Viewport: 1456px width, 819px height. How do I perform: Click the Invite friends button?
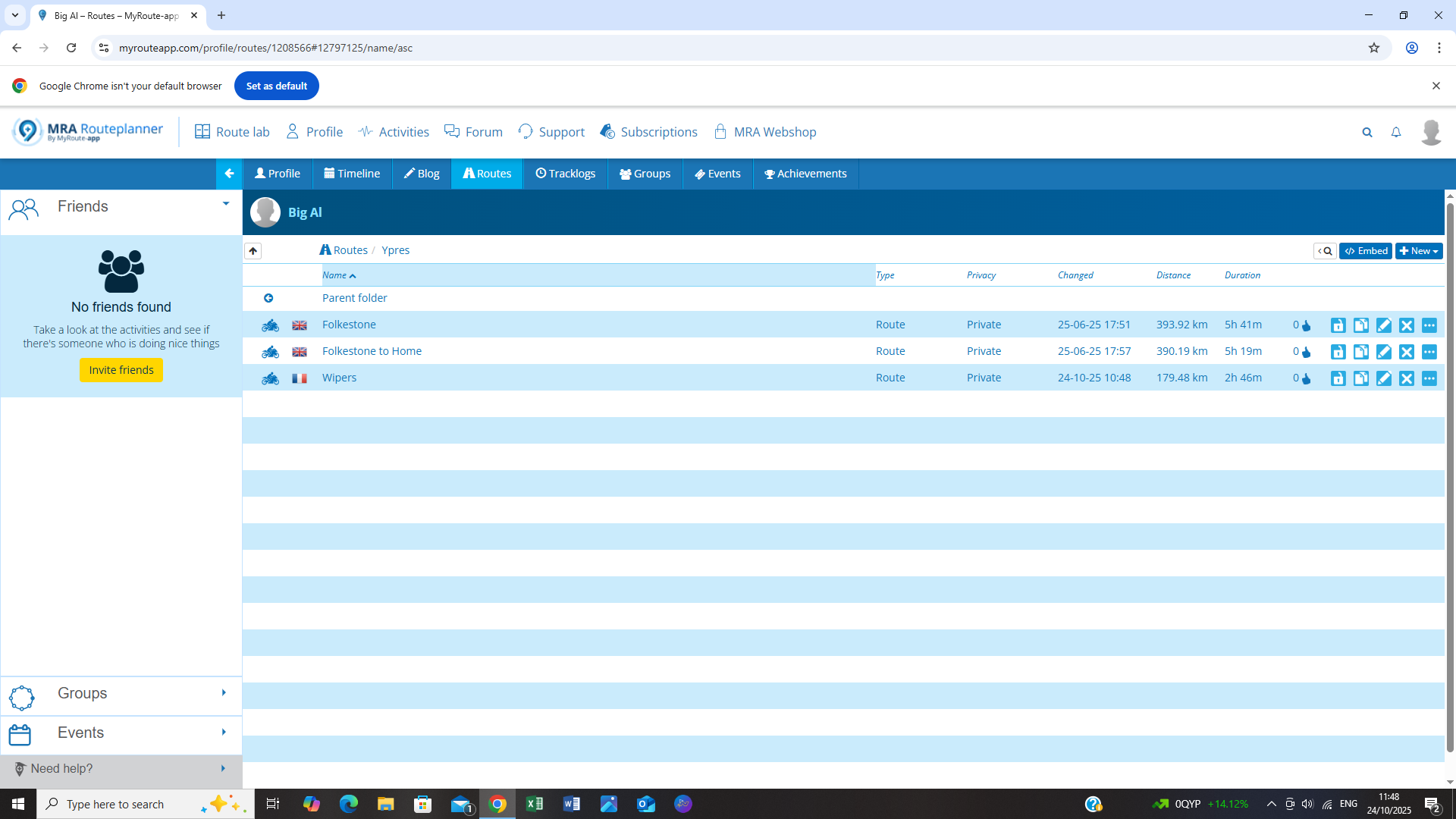[x=121, y=370]
